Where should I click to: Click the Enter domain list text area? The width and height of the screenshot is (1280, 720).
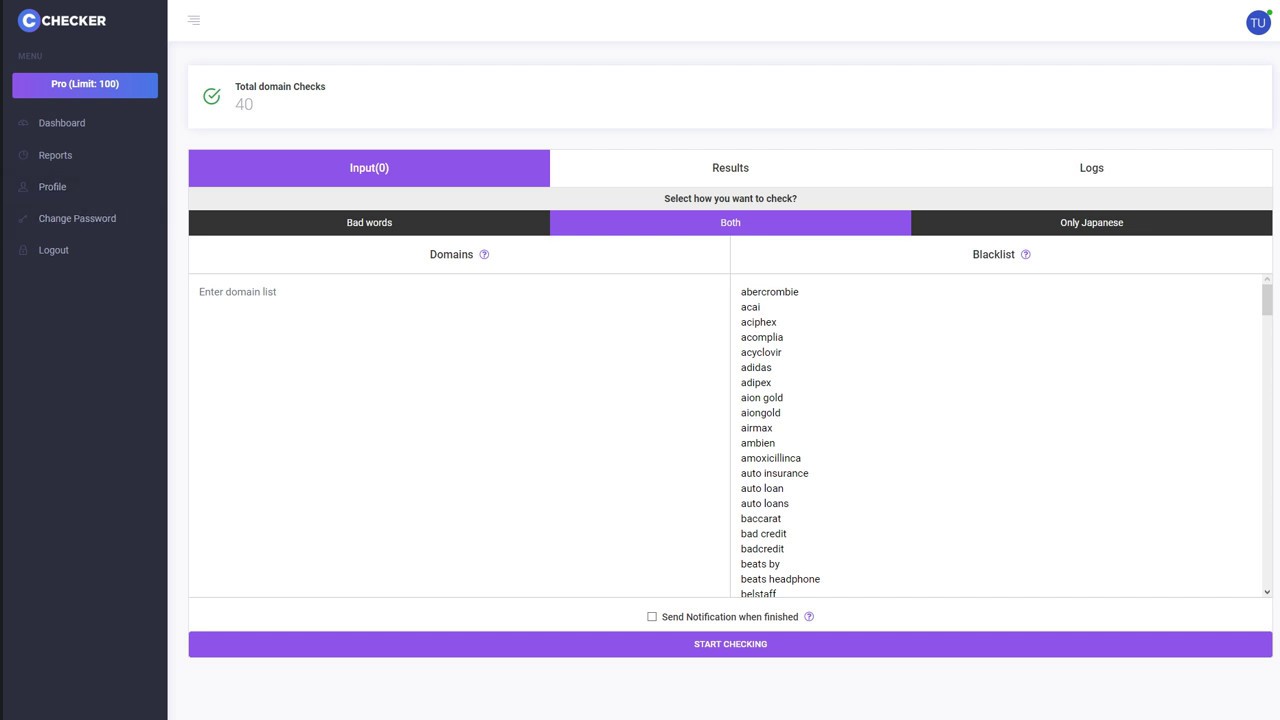[459, 435]
